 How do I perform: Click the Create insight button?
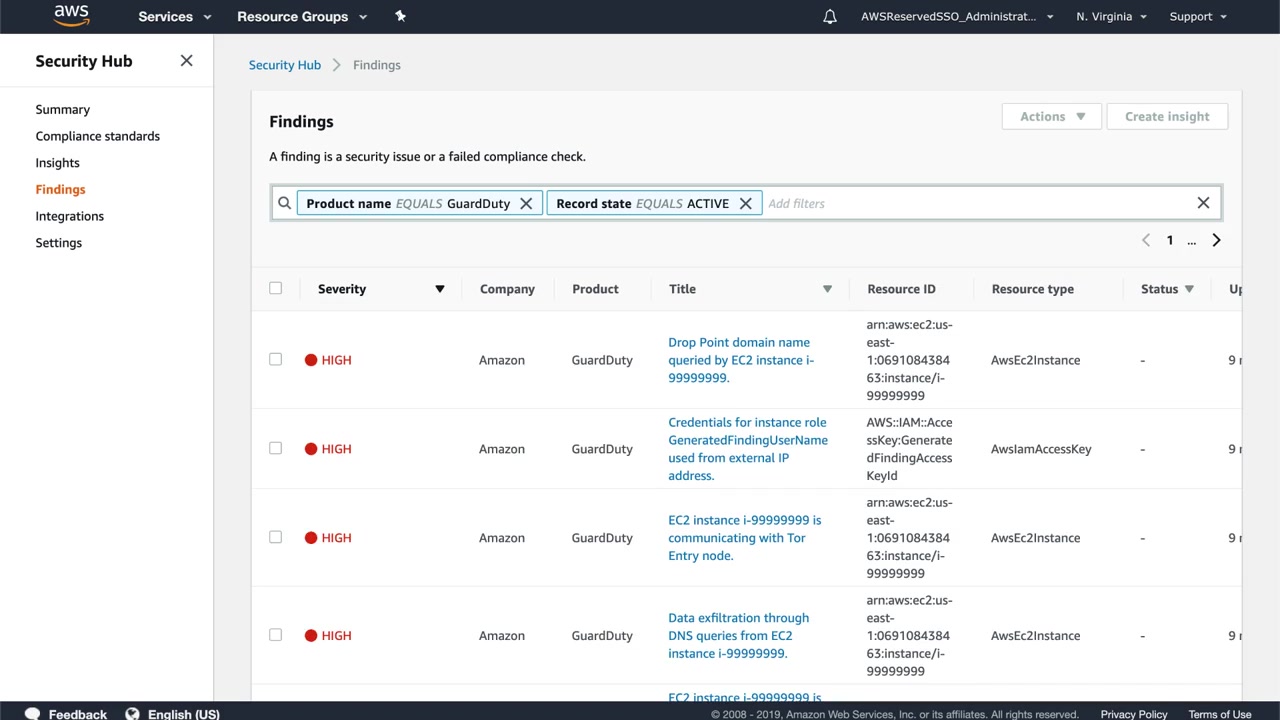point(1167,116)
